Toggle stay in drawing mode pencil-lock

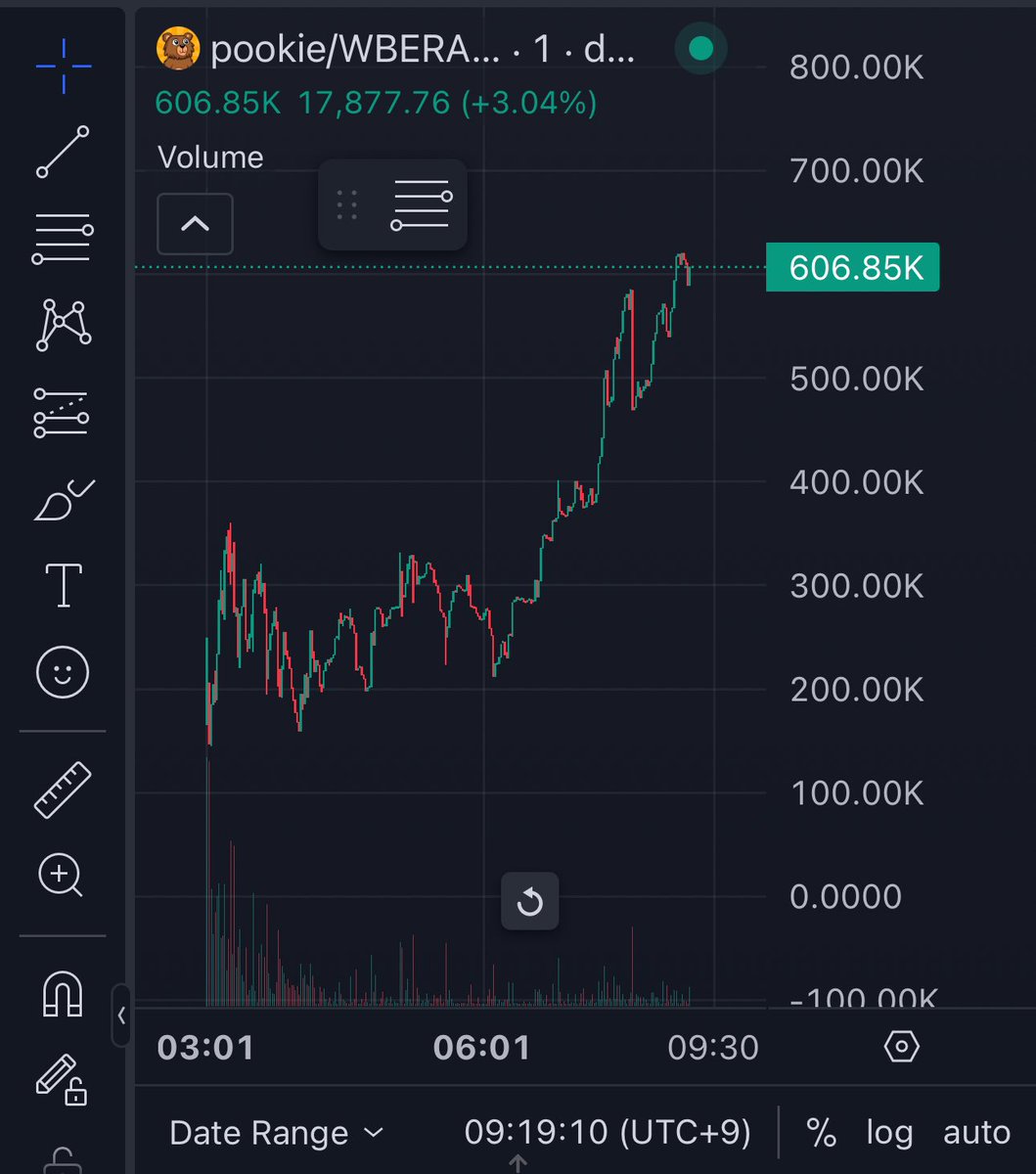tap(63, 1079)
